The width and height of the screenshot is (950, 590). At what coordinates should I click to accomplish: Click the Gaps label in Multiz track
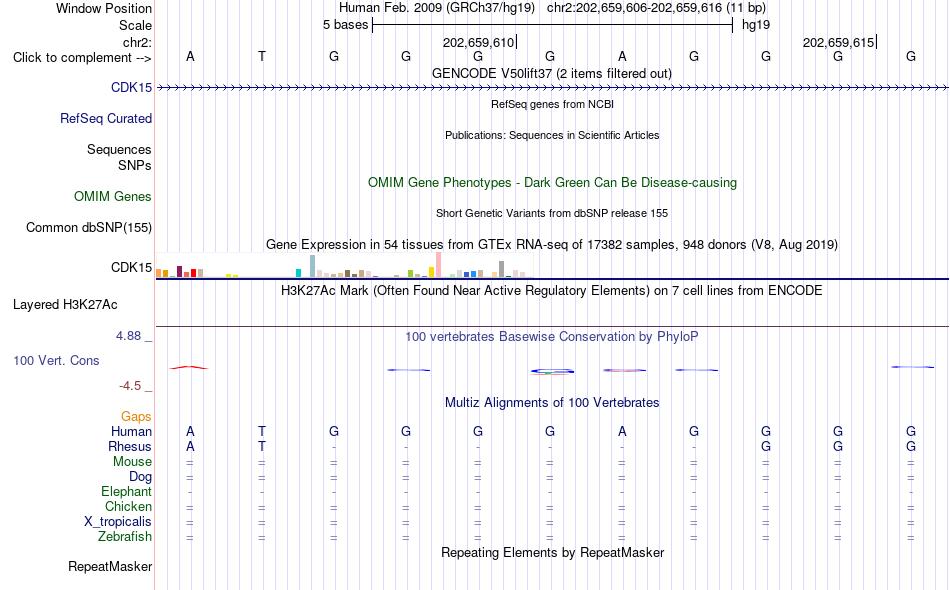point(136,416)
